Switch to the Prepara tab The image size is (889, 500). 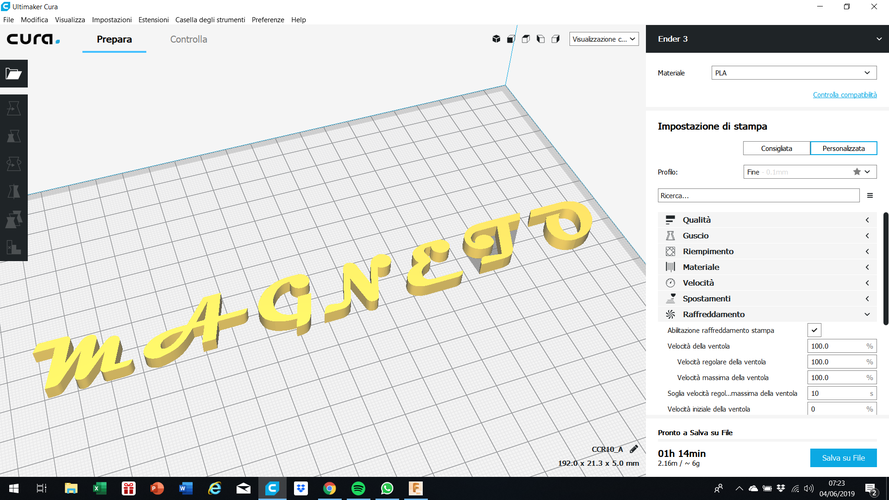click(114, 39)
